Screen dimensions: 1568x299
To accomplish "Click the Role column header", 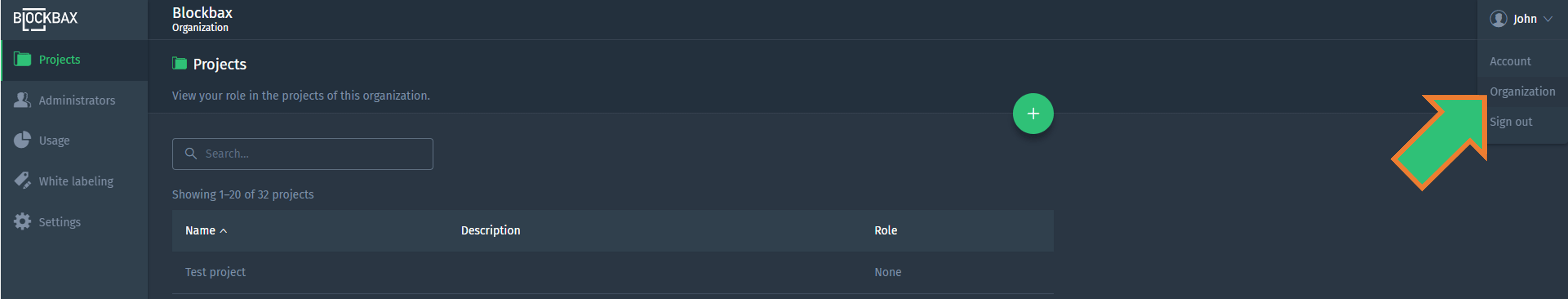I will coord(886,230).
